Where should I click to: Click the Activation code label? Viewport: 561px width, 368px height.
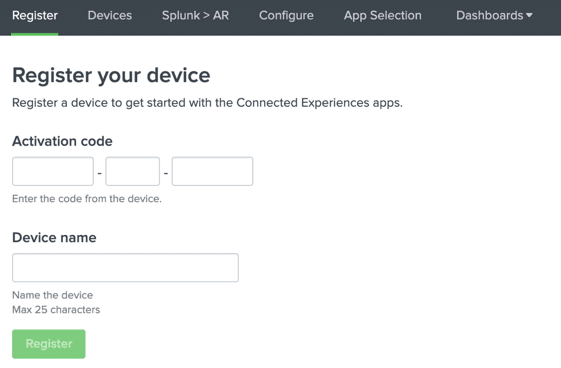(62, 141)
